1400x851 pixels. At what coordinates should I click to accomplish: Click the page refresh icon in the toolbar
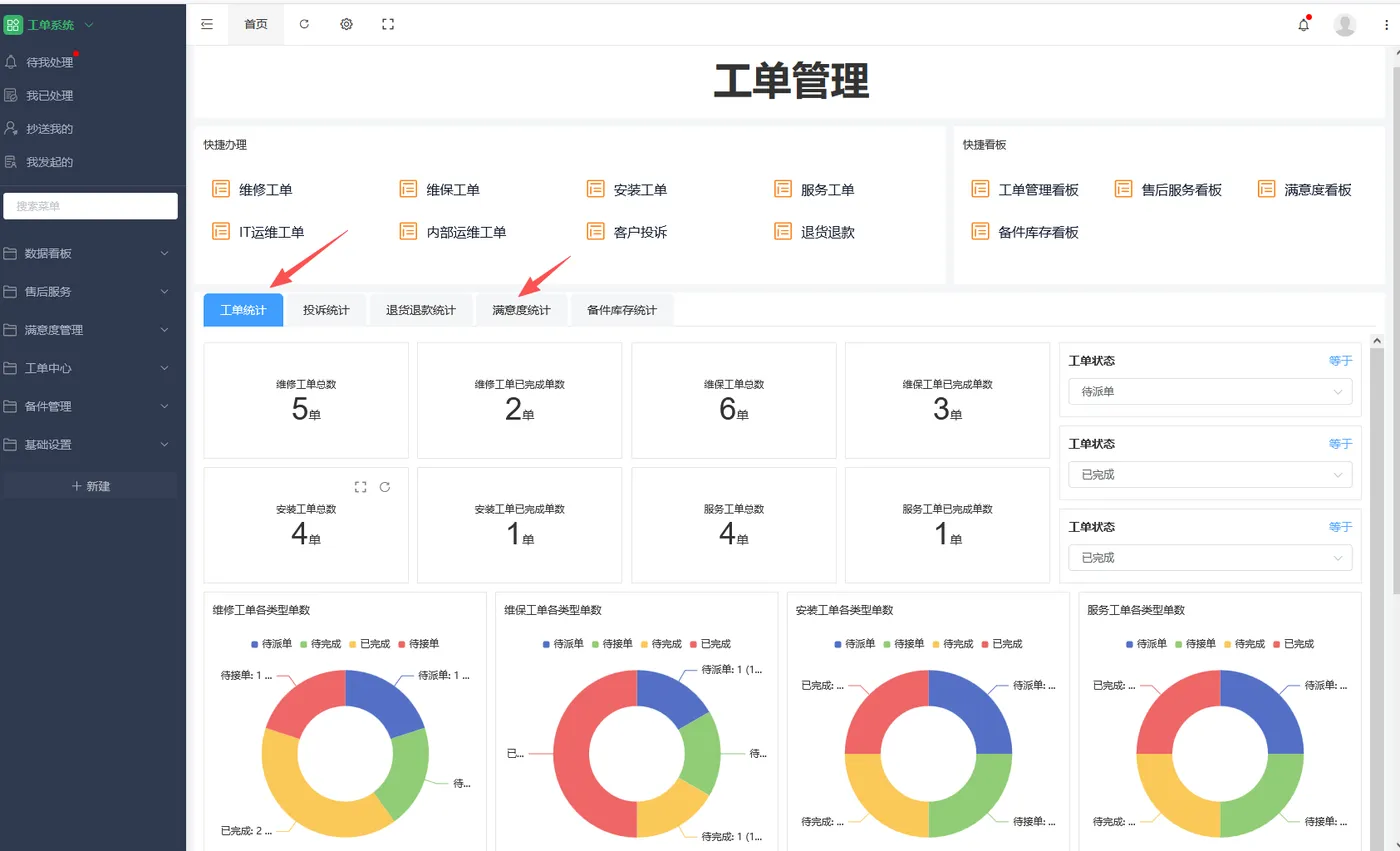(x=304, y=24)
